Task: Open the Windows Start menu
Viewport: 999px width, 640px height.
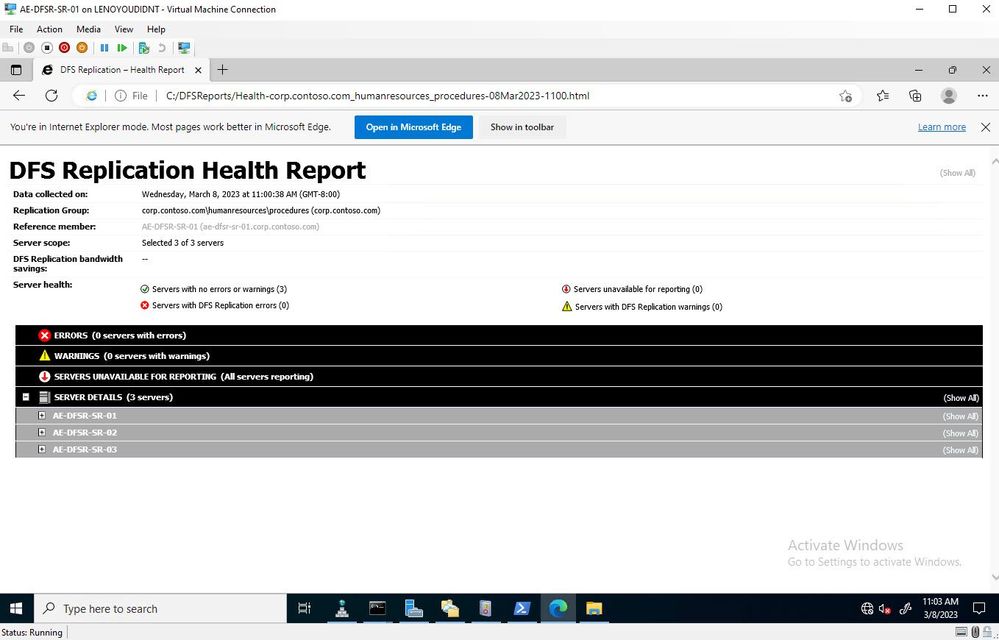Action: point(16,608)
